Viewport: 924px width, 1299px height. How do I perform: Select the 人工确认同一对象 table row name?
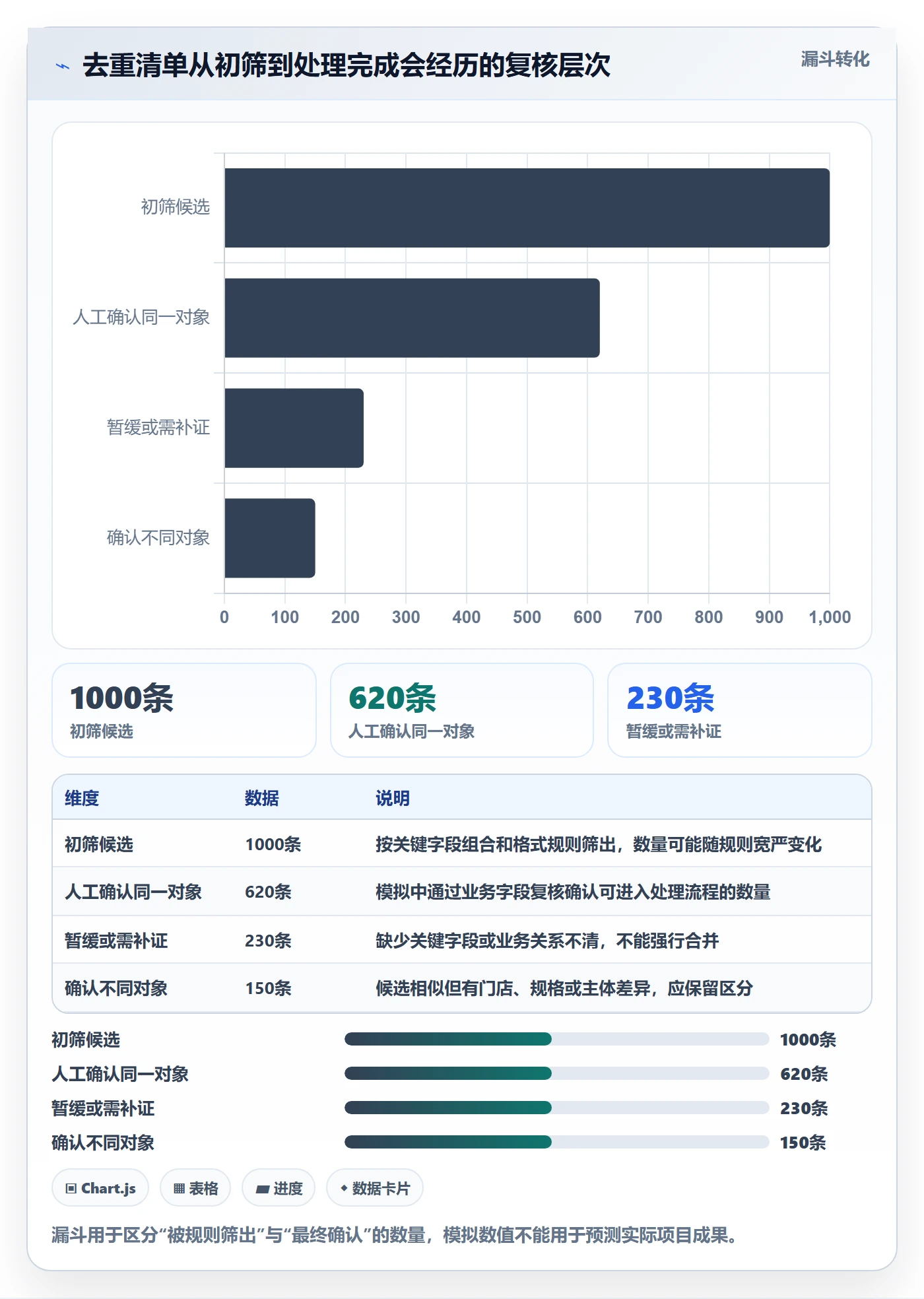(133, 892)
